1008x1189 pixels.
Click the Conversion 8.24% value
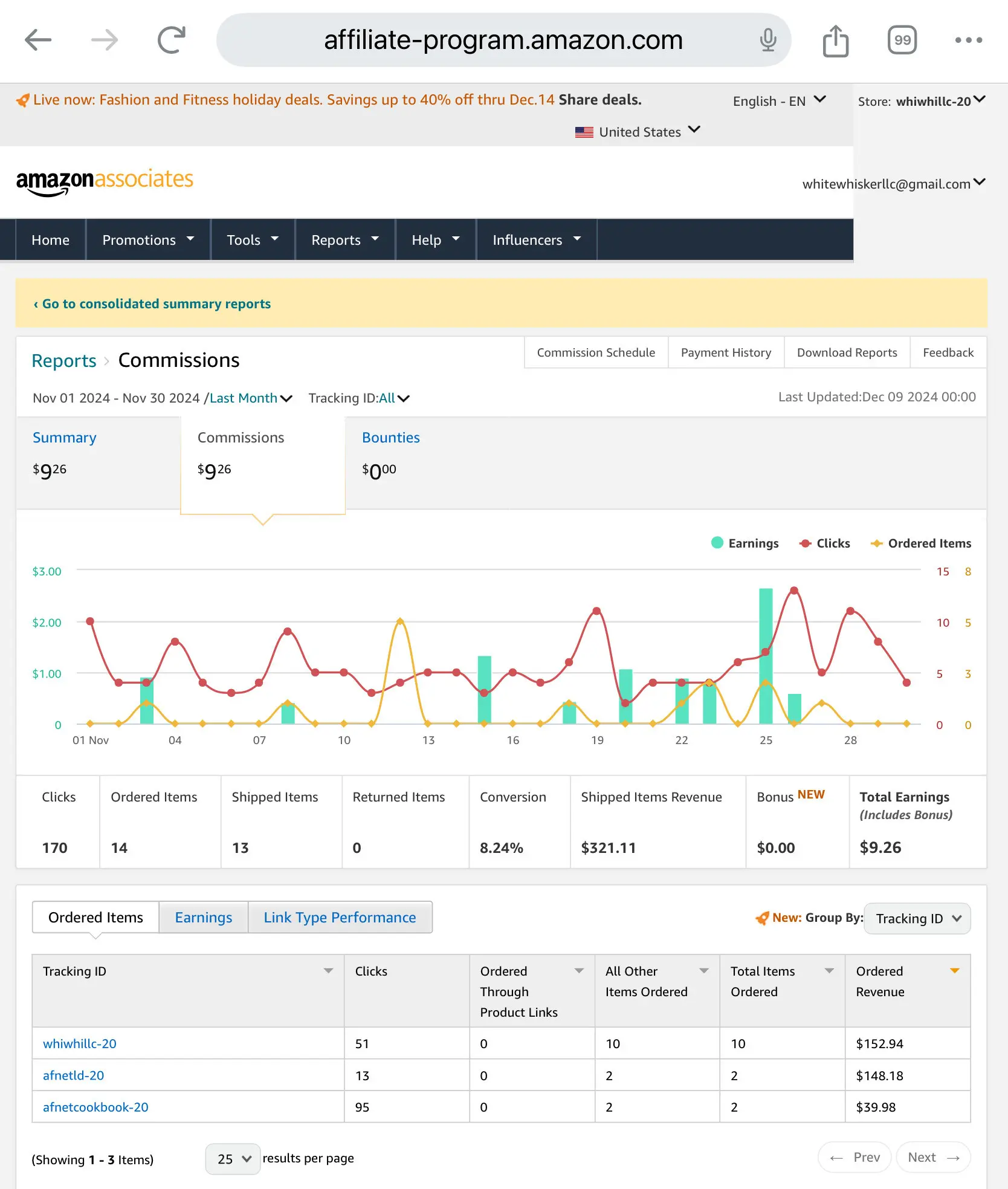point(502,847)
